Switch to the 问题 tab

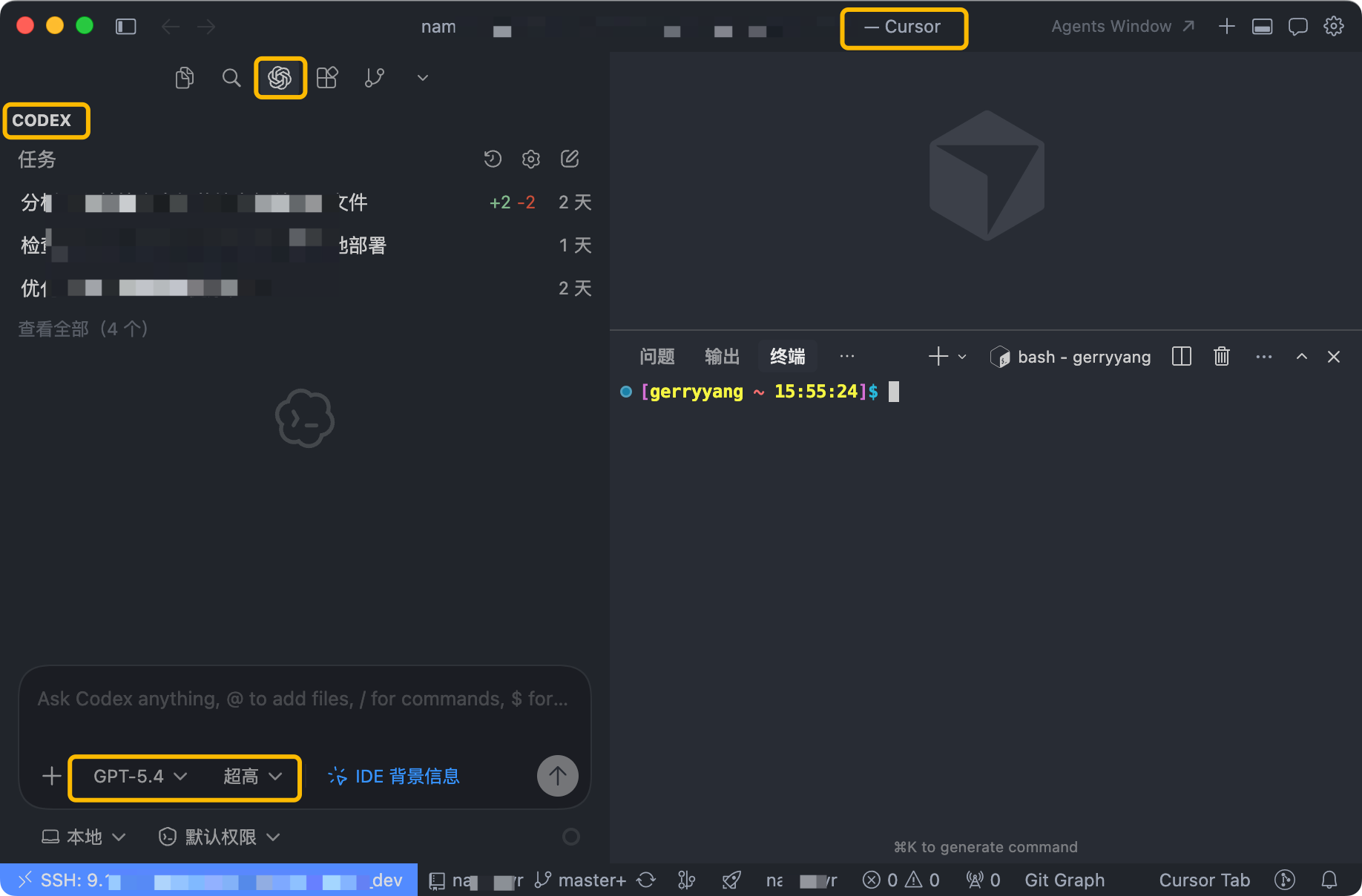click(657, 357)
